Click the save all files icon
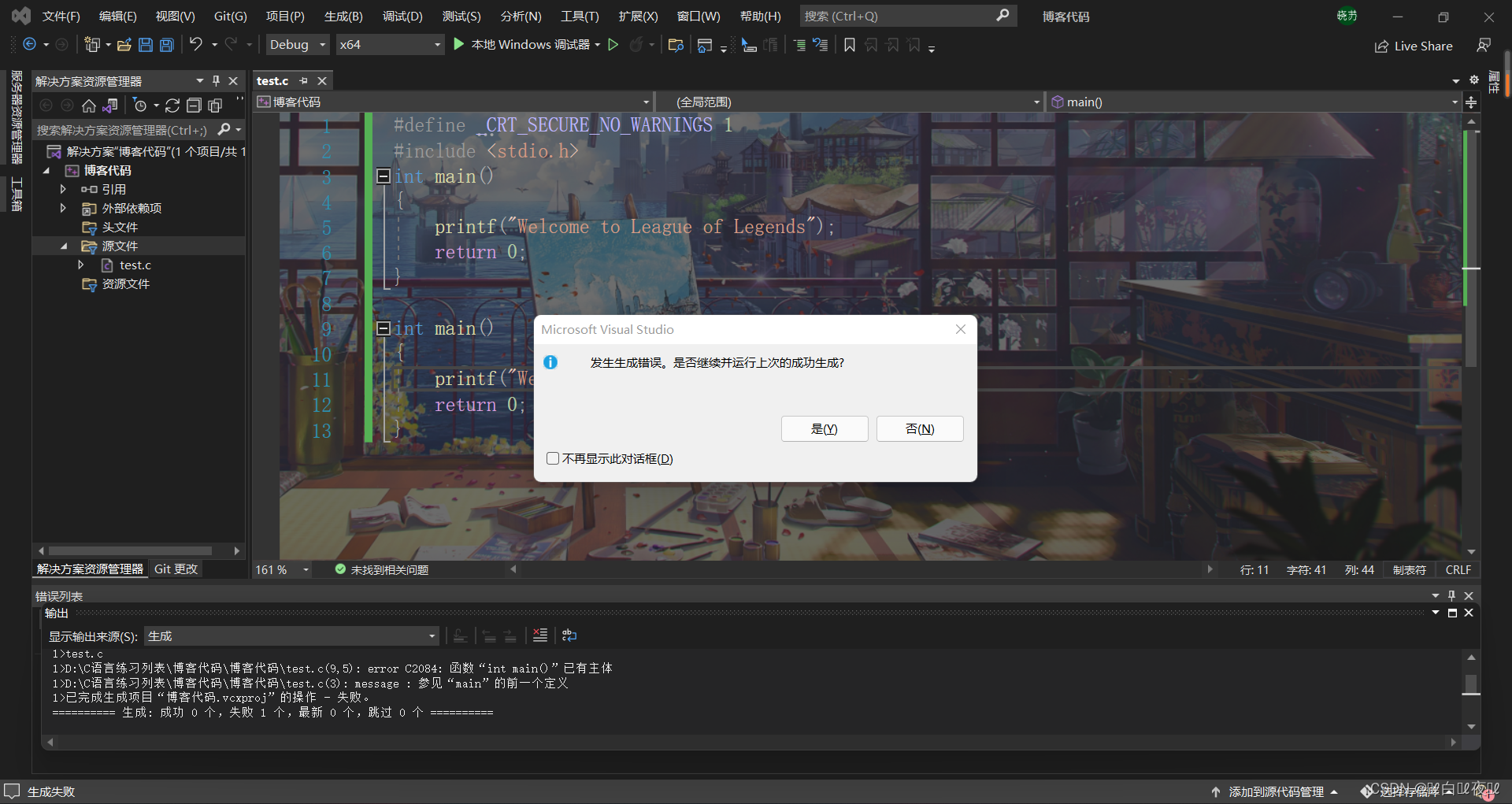 pos(167,45)
